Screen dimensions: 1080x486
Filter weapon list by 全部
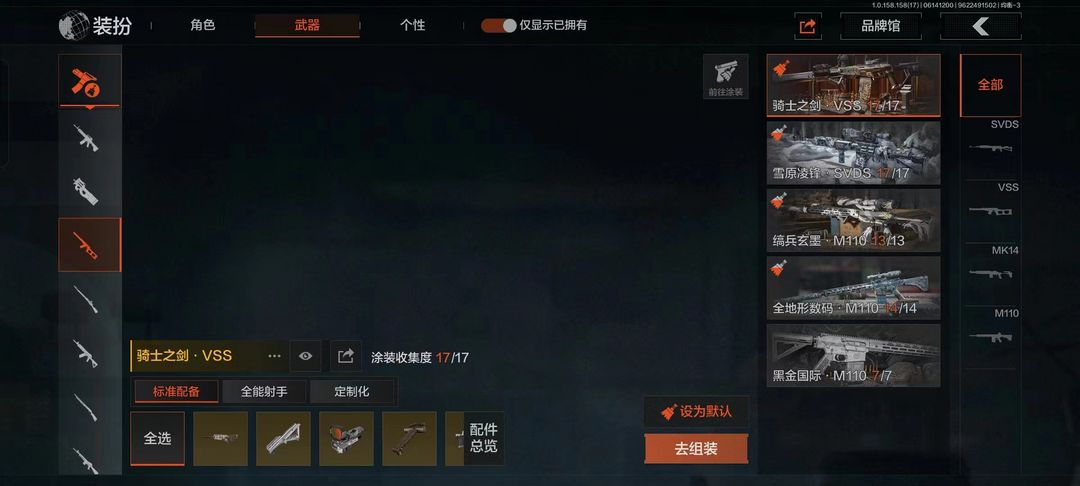[x=990, y=85]
